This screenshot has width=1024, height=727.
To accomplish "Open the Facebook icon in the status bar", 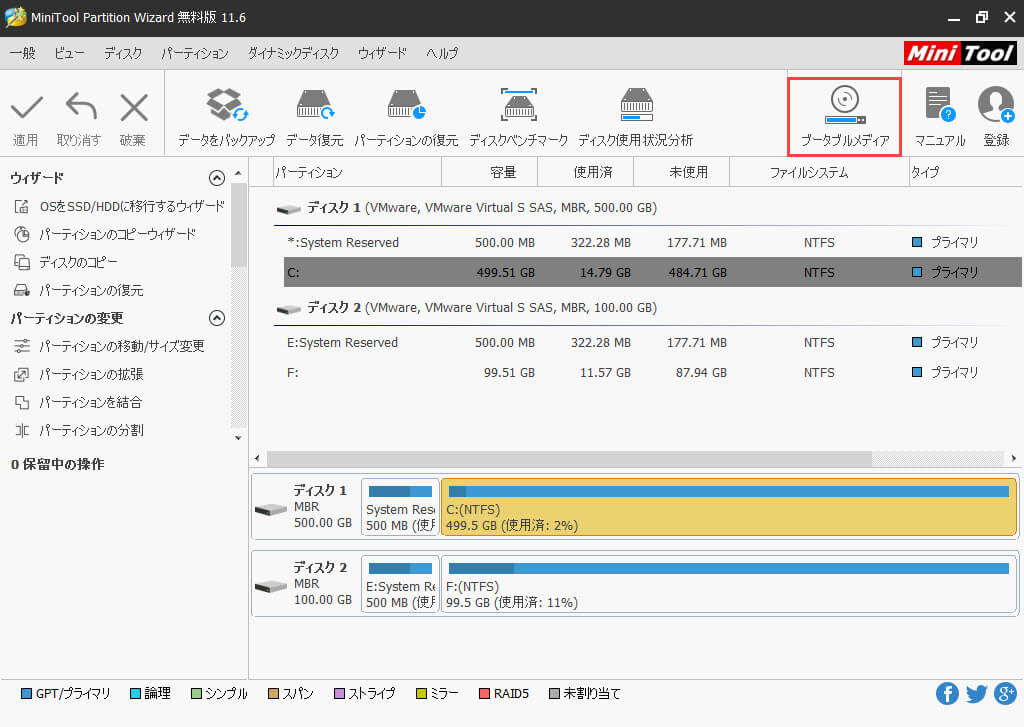I will click(x=947, y=693).
